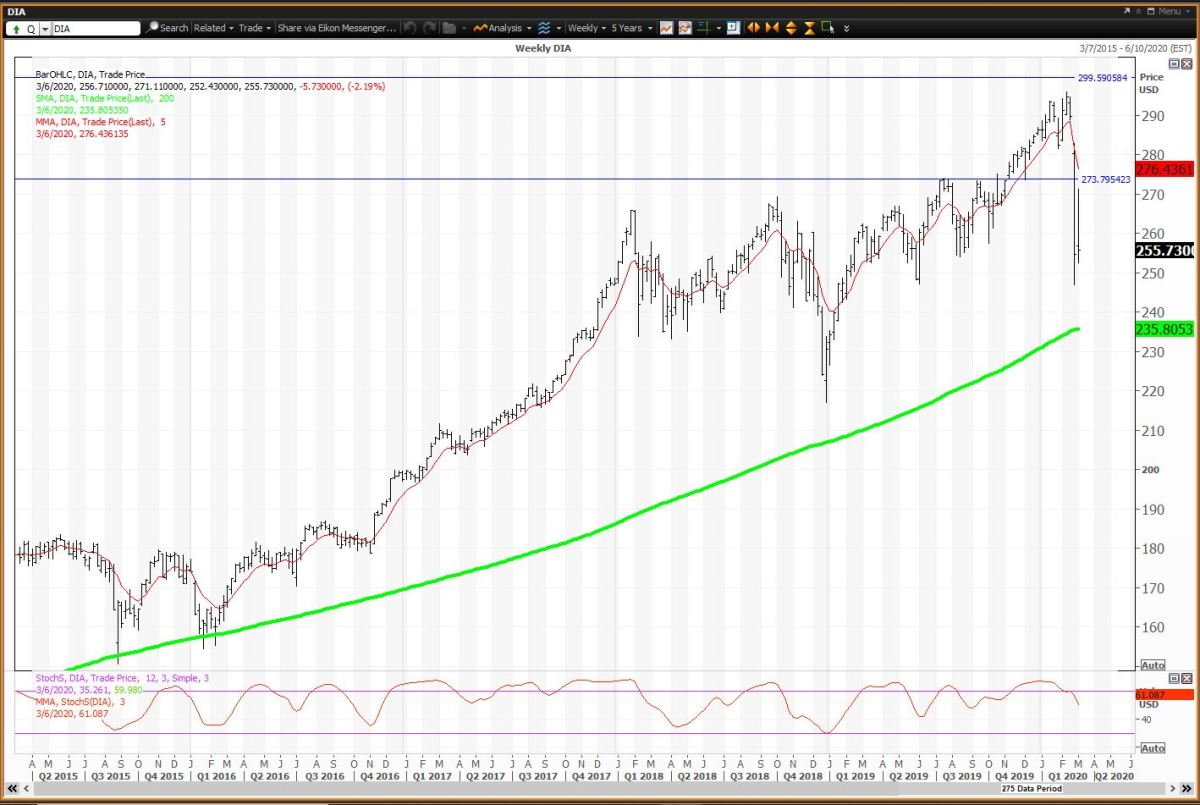
Task: Click the black 255.7300 last price tag
Action: pos(1165,251)
